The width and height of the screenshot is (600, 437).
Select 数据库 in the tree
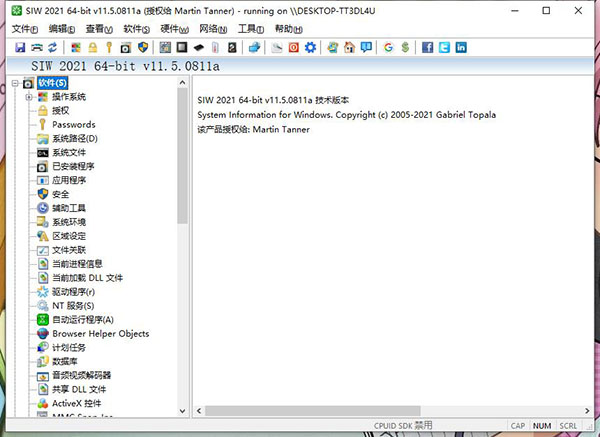tap(65, 361)
